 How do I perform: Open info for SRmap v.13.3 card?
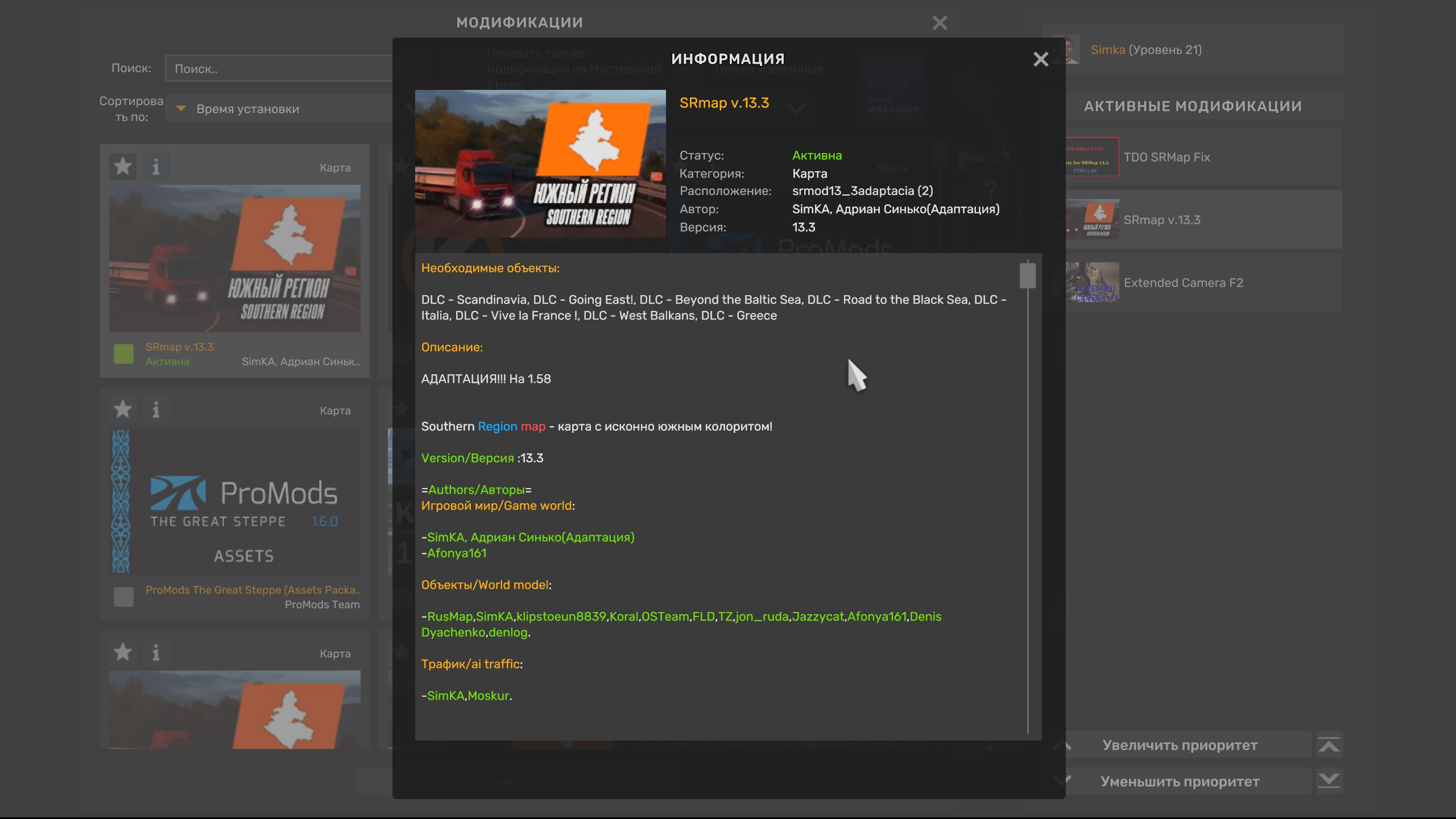[156, 167]
